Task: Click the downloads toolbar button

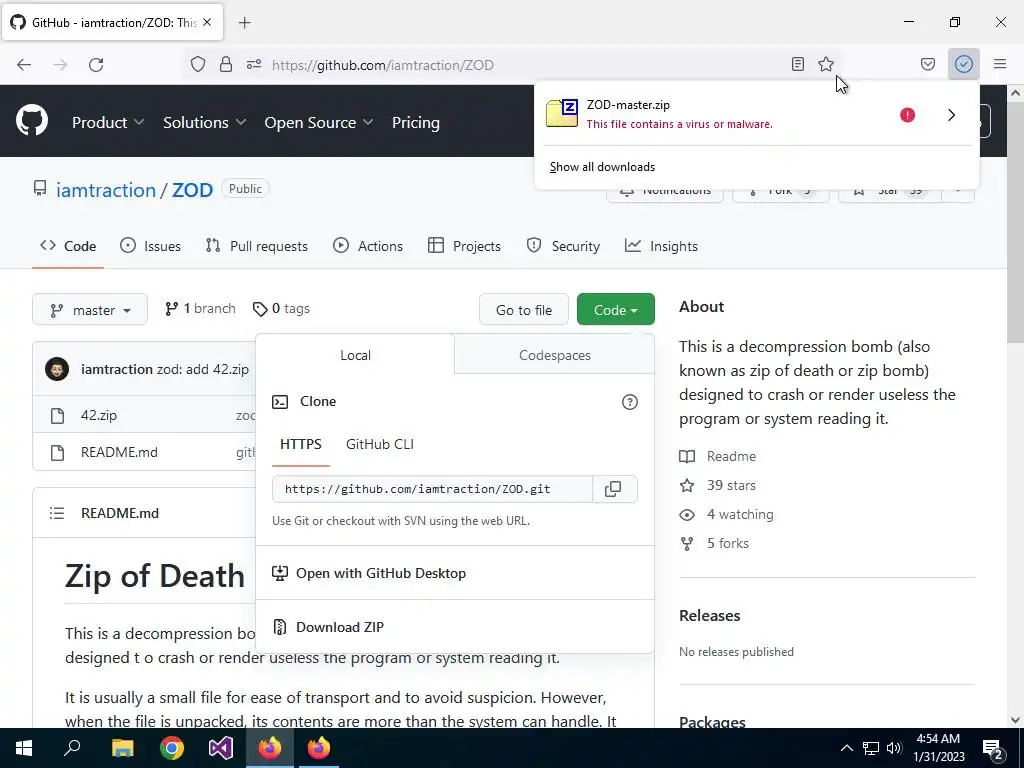Action: point(964,64)
